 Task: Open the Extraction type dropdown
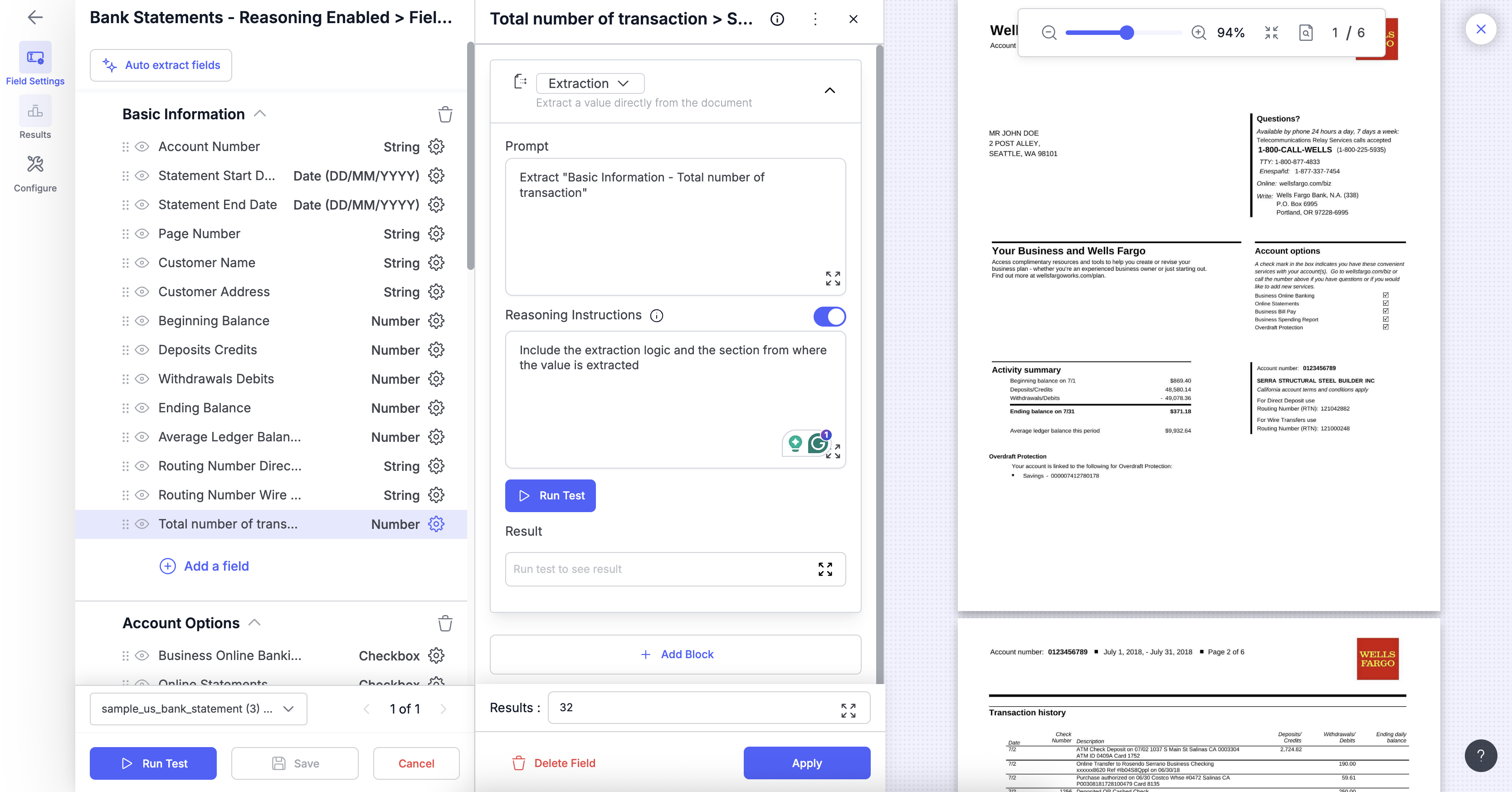589,83
